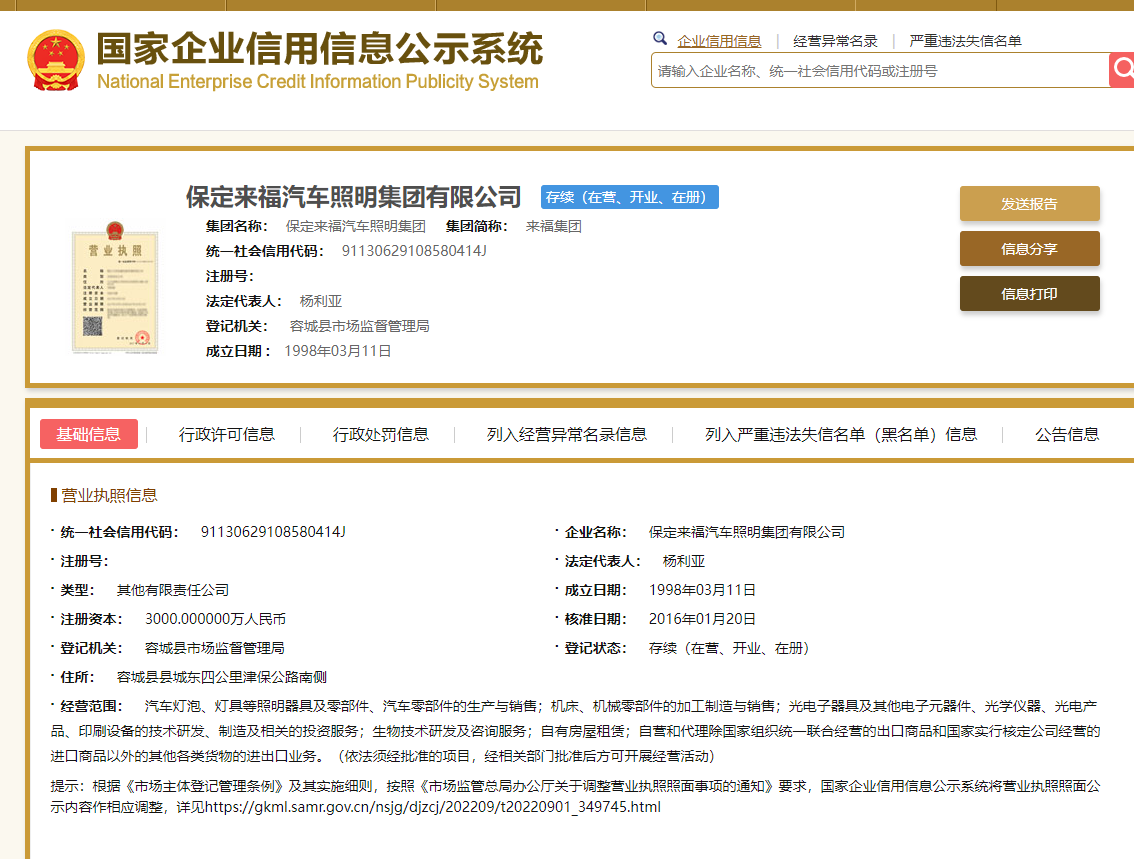Click the approval date 2016年01月20日
1134x859 pixels.
coord(702,619)
